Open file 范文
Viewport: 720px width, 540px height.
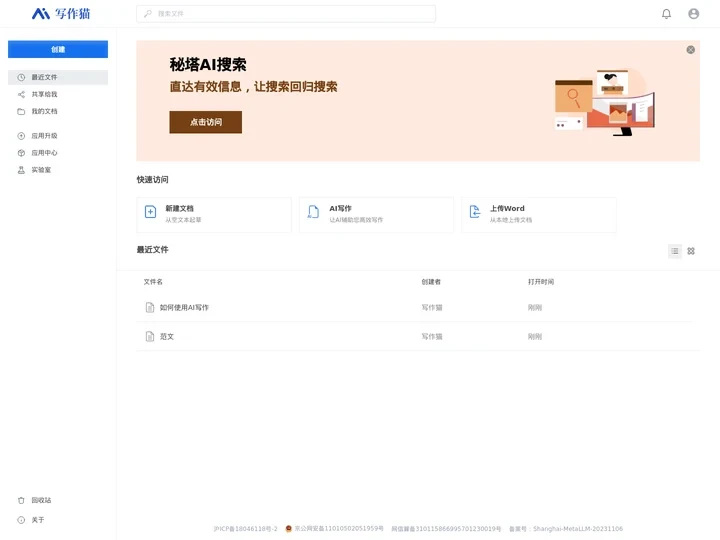(167, 337)
